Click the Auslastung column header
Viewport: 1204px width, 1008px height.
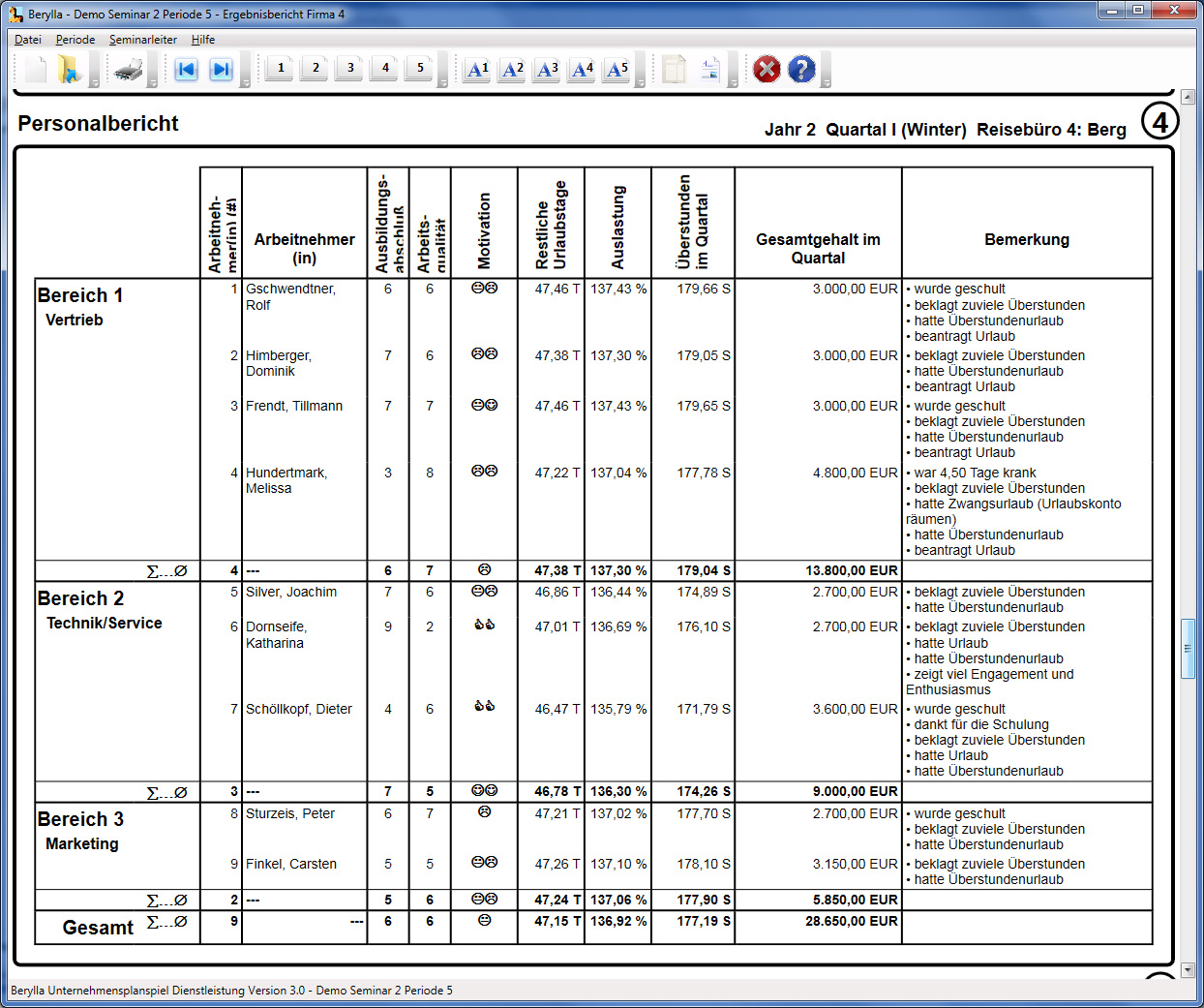pos(617,228)
